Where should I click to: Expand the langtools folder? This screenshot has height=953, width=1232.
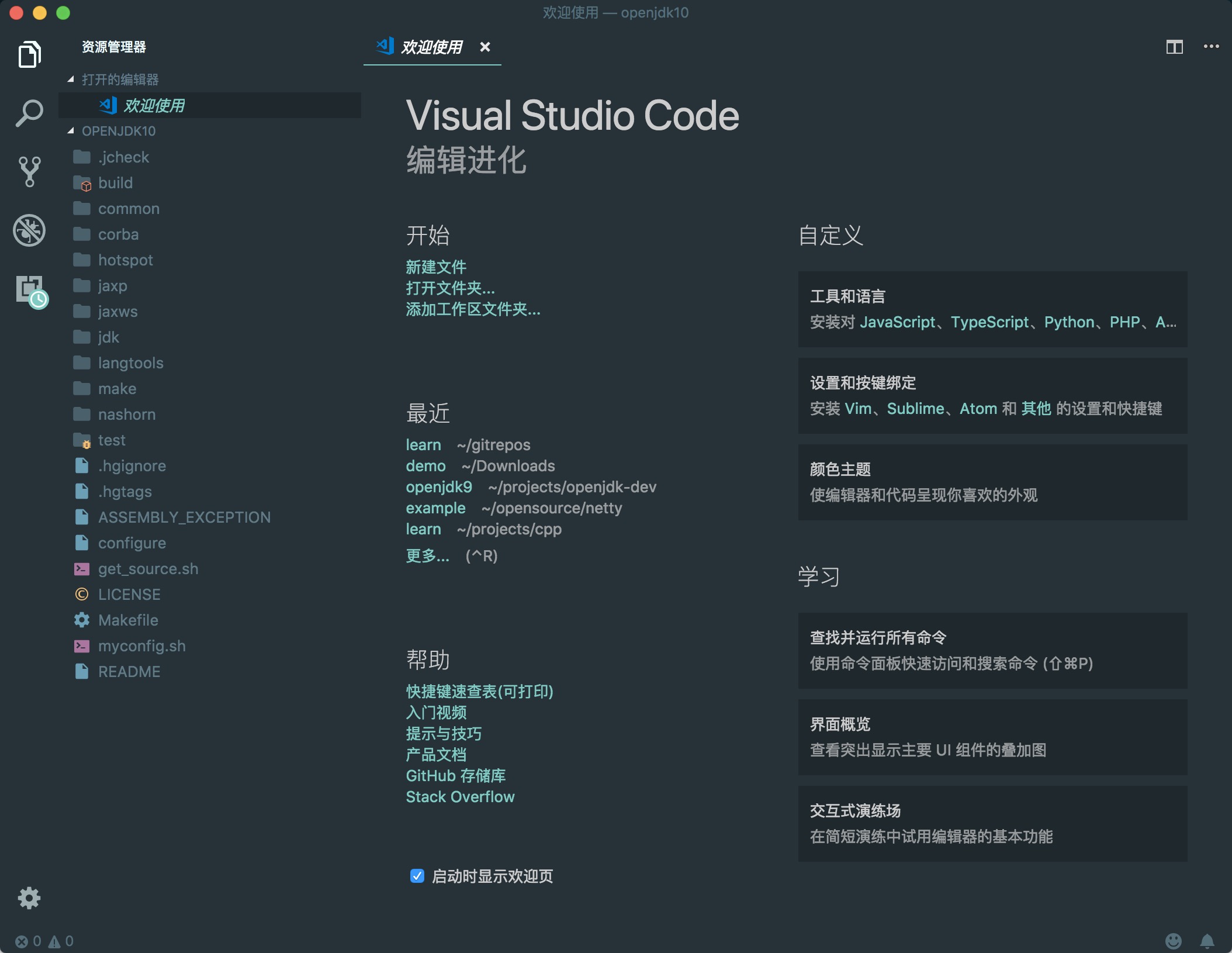pos(209,363)
